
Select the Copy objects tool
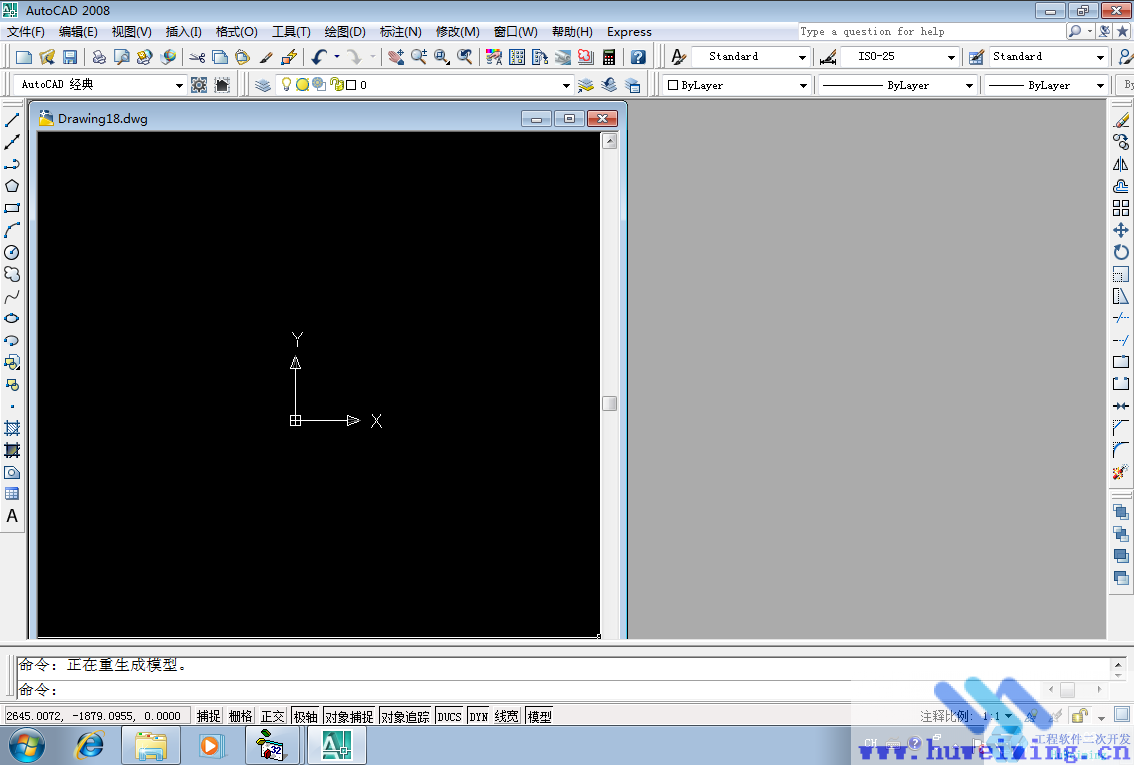1121,142
